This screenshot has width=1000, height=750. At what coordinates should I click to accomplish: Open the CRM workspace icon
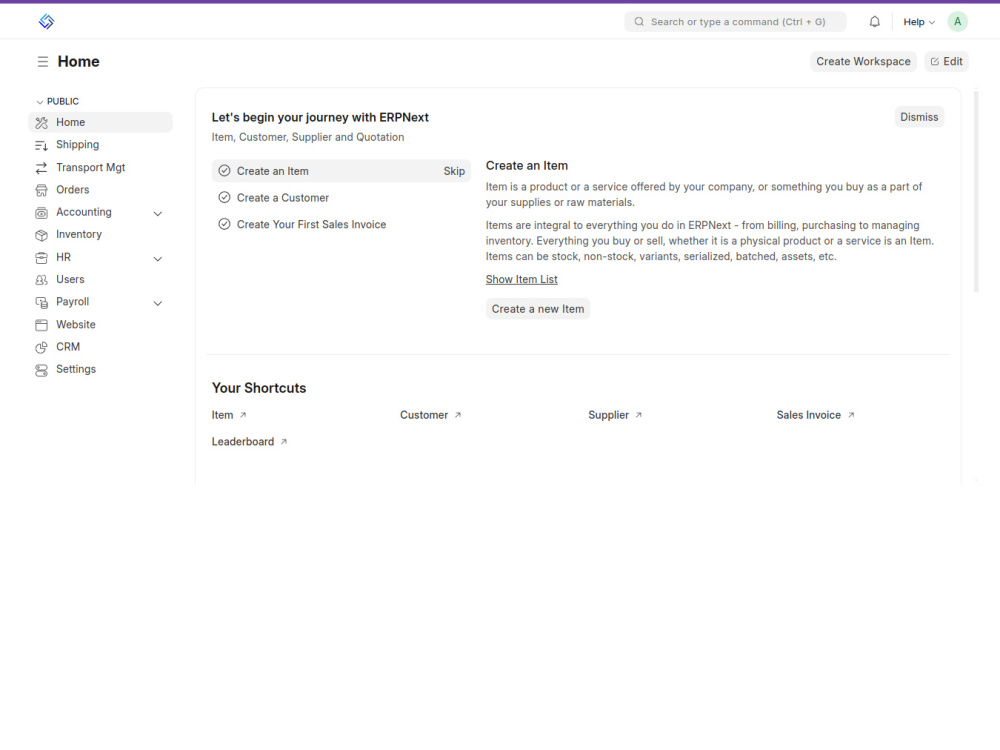coord(41,346)
